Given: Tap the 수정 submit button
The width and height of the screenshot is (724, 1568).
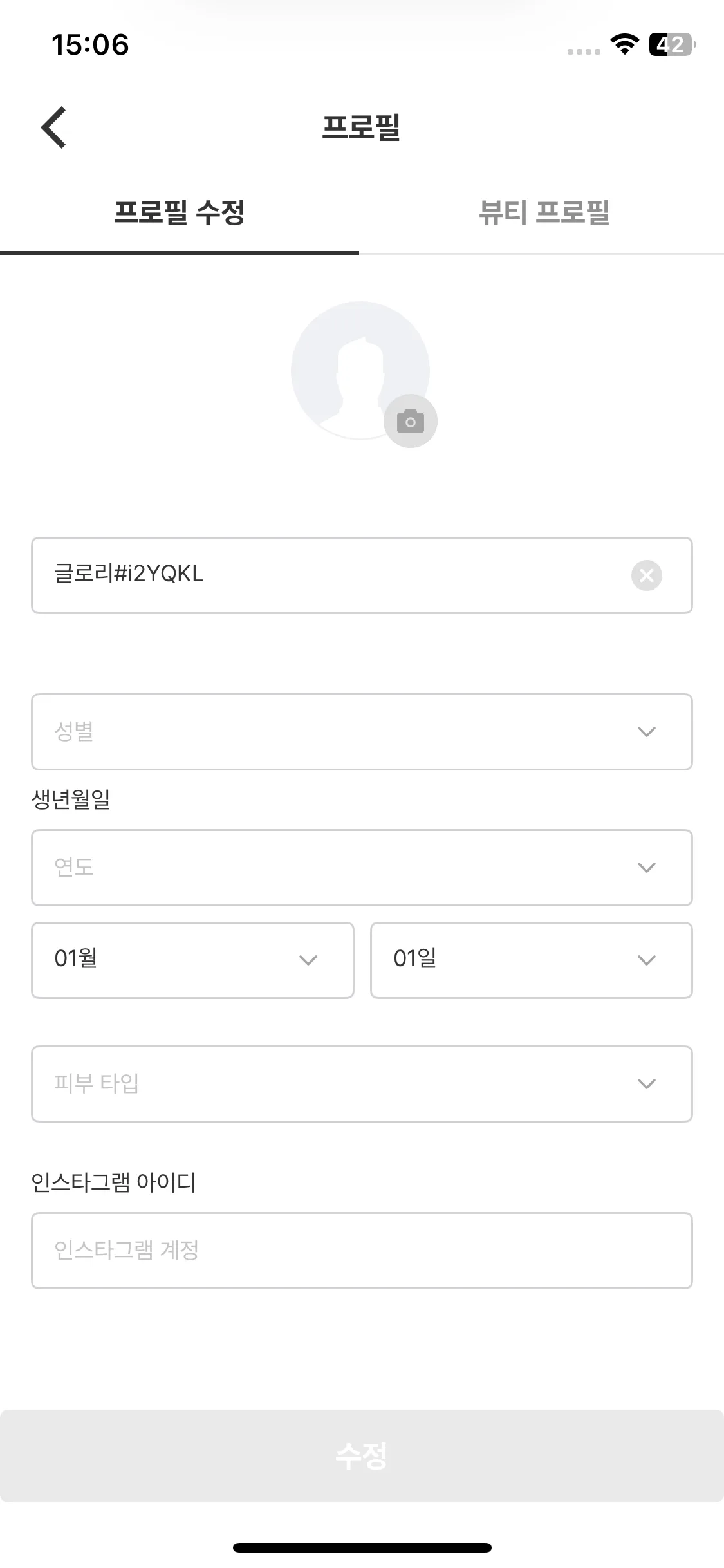Looking at the screenshot, I should (x=362, y=1456).
